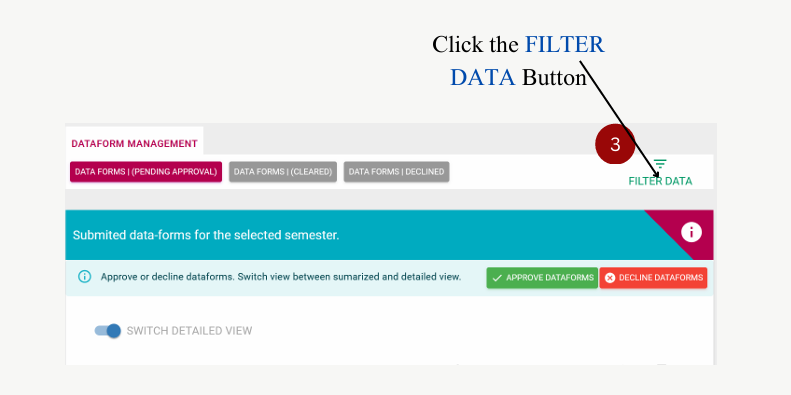Click the green funnel filter icon
Viewport: 791px width, 395px height.
660,164
